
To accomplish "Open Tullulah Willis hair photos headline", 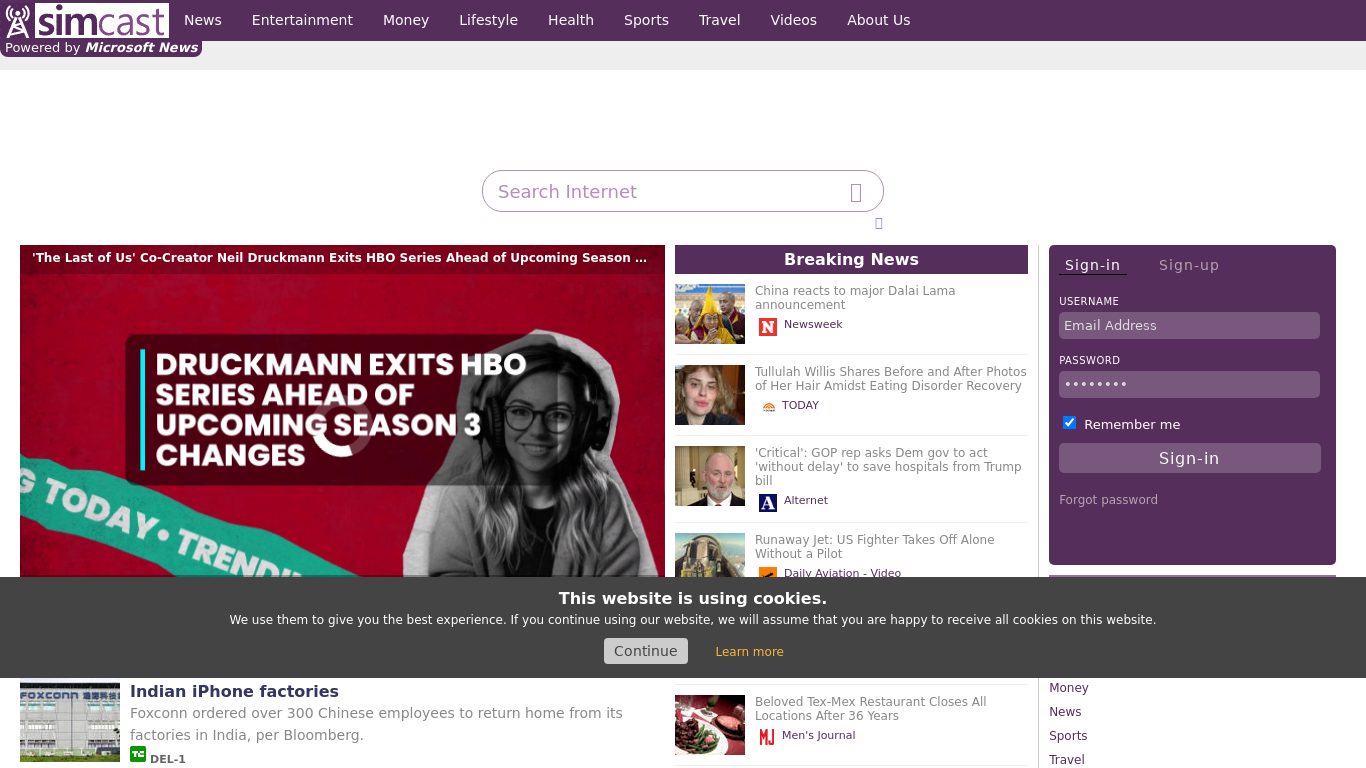I will point(890,379).
